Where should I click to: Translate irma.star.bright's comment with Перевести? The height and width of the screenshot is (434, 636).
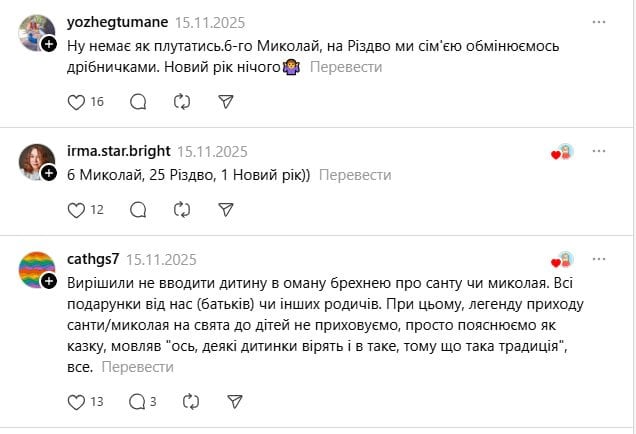355,175
